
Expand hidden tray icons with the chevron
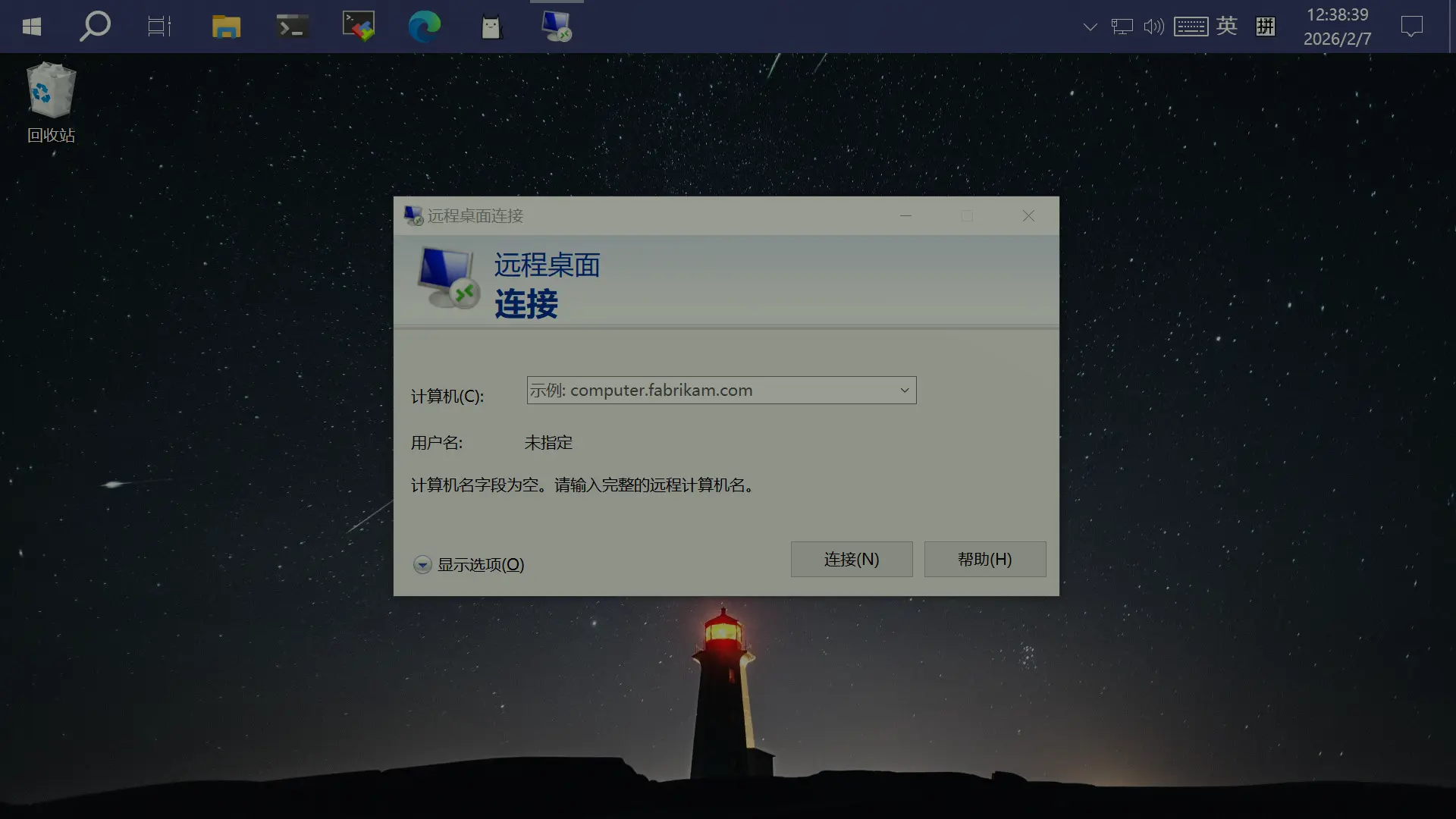[1090, 26]
